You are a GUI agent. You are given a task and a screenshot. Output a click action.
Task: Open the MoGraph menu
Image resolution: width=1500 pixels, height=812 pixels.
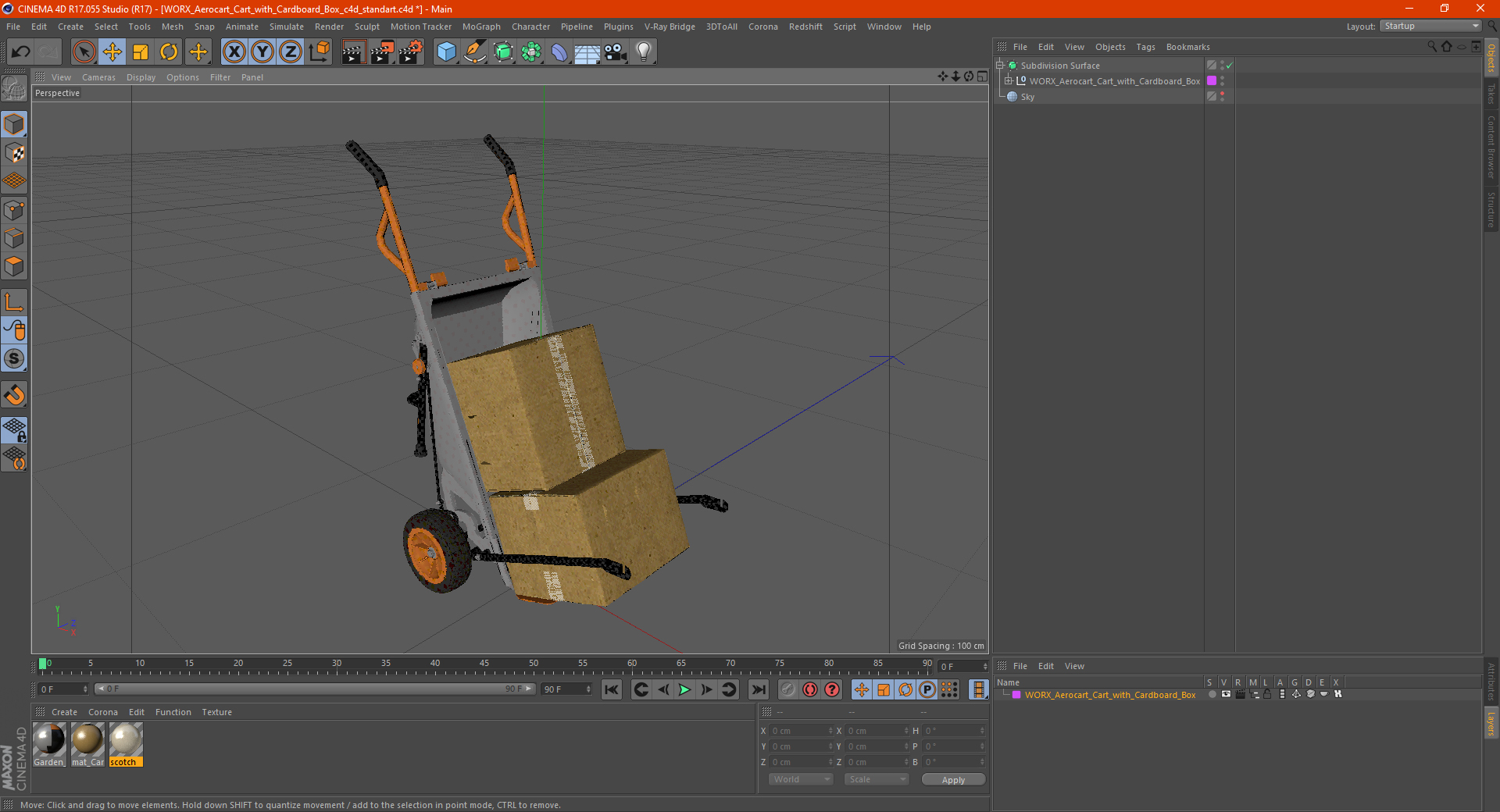pos(481,27)
